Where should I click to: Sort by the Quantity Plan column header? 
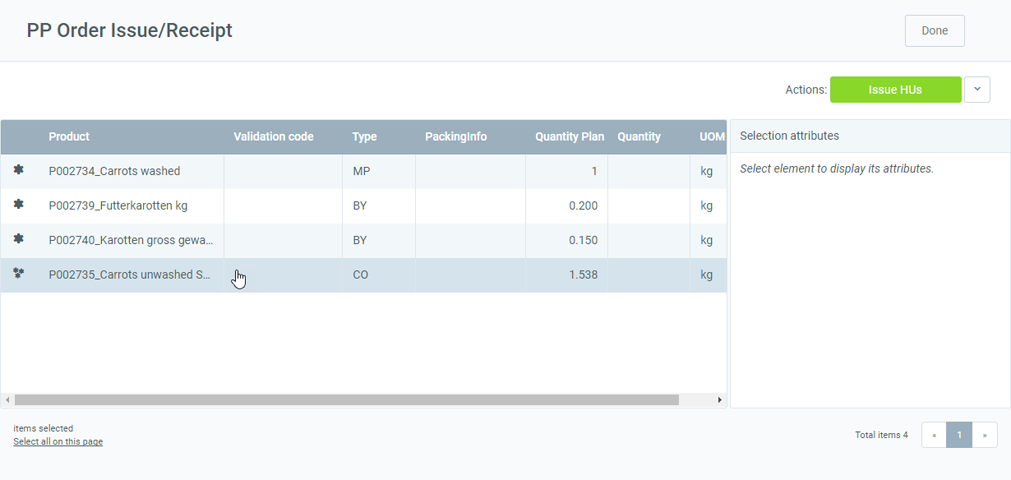pyautogui.click(x=569, y=137)
